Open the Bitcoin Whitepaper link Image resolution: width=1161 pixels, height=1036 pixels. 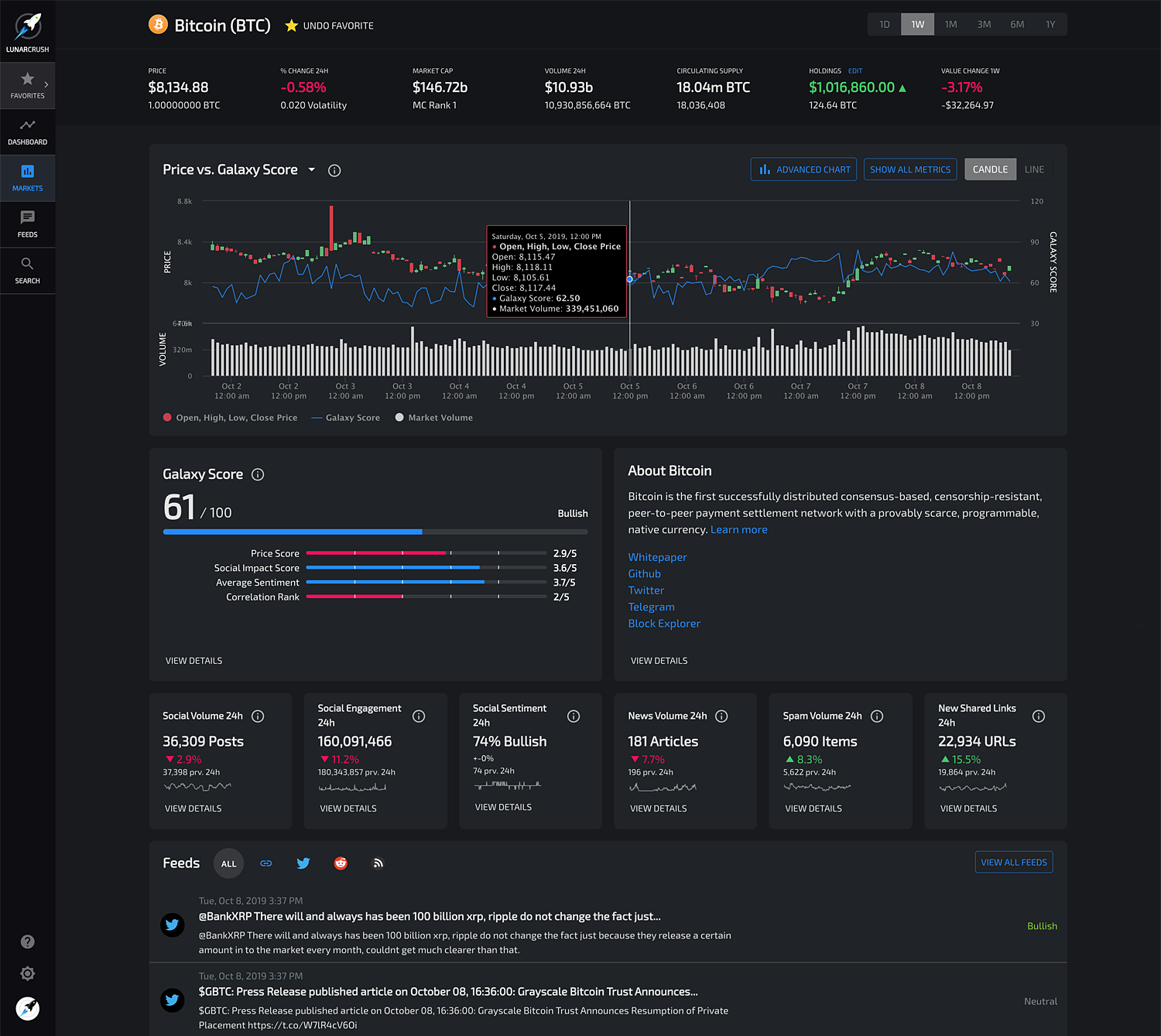tap(657, 557)
